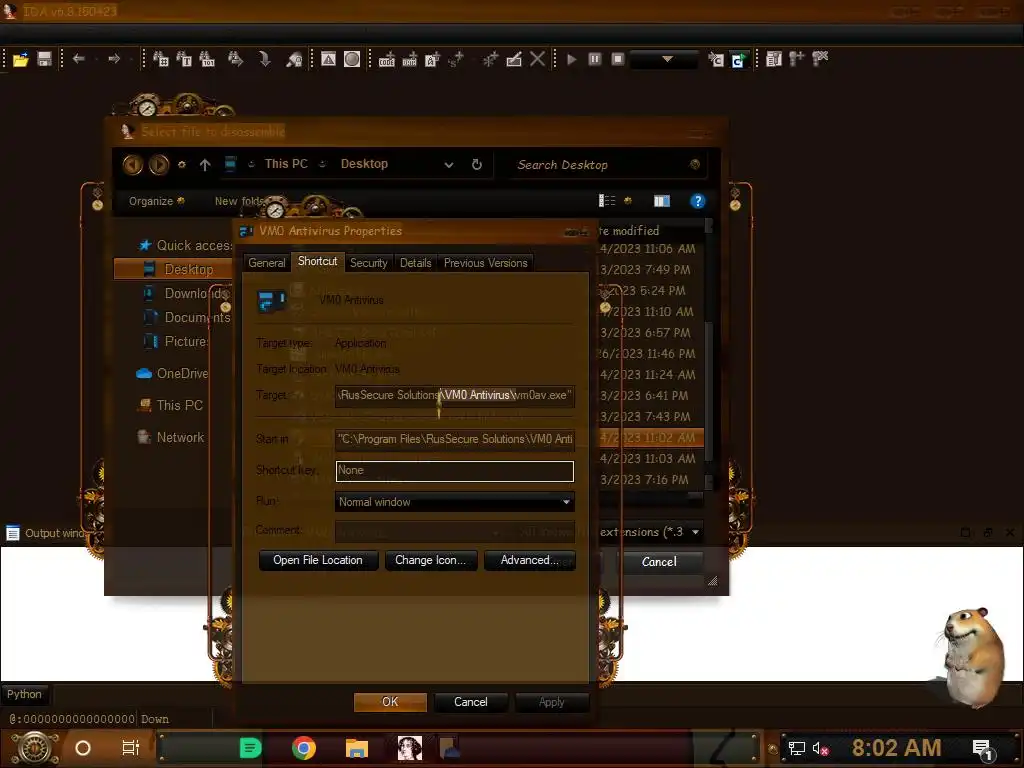The image size is (1024, 768).
Task: Select Desktop in the navigation pane
Action: pos(172,269)
